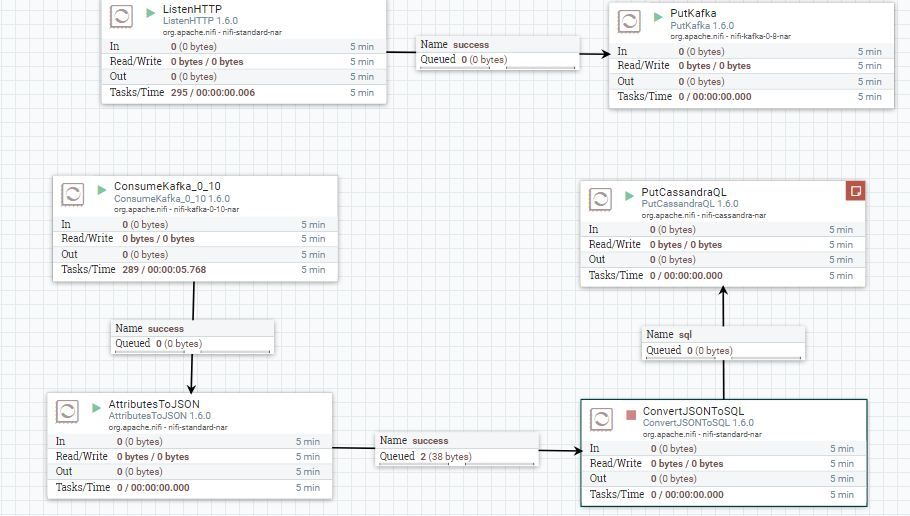The image size is (910, 516).
Task: Click the stopped status square on ConvertJSONToSQL
Action: 631,415
